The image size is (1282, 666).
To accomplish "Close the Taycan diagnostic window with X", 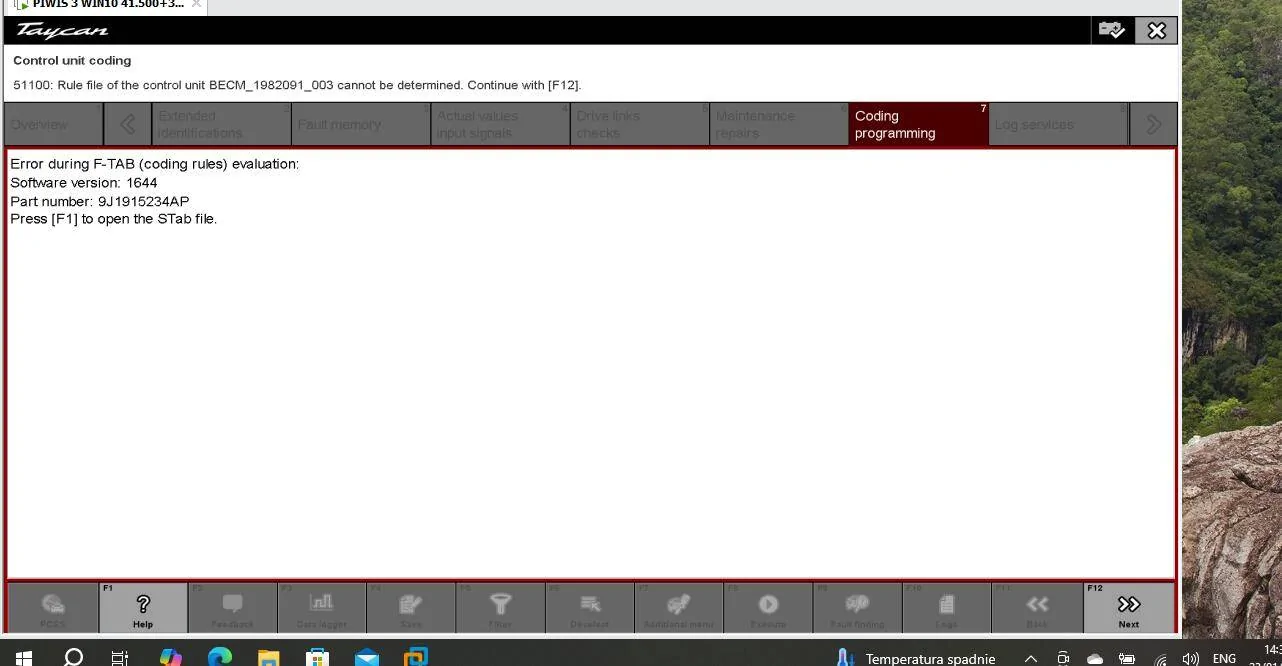I will [1157, 31].
